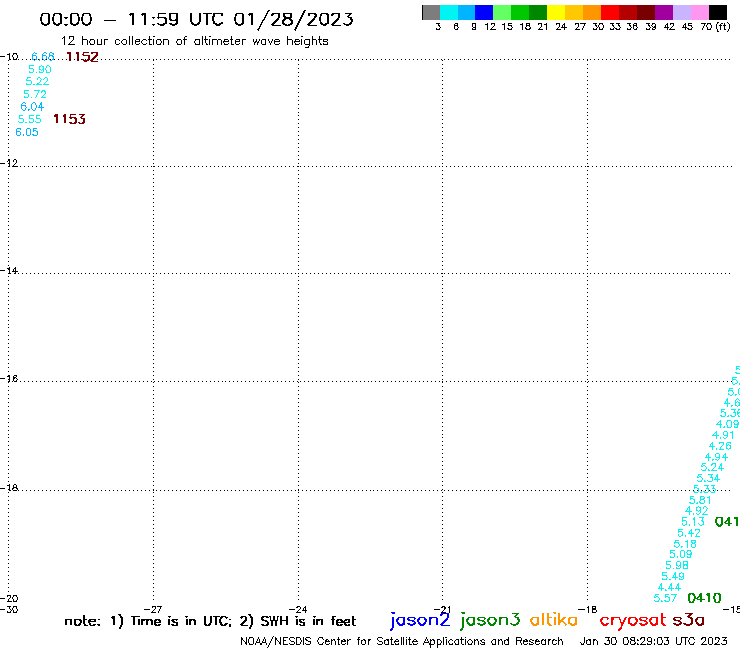
Task: Click the wave height value 5.81
Action: pyautogui.click(x=700, y=500)
